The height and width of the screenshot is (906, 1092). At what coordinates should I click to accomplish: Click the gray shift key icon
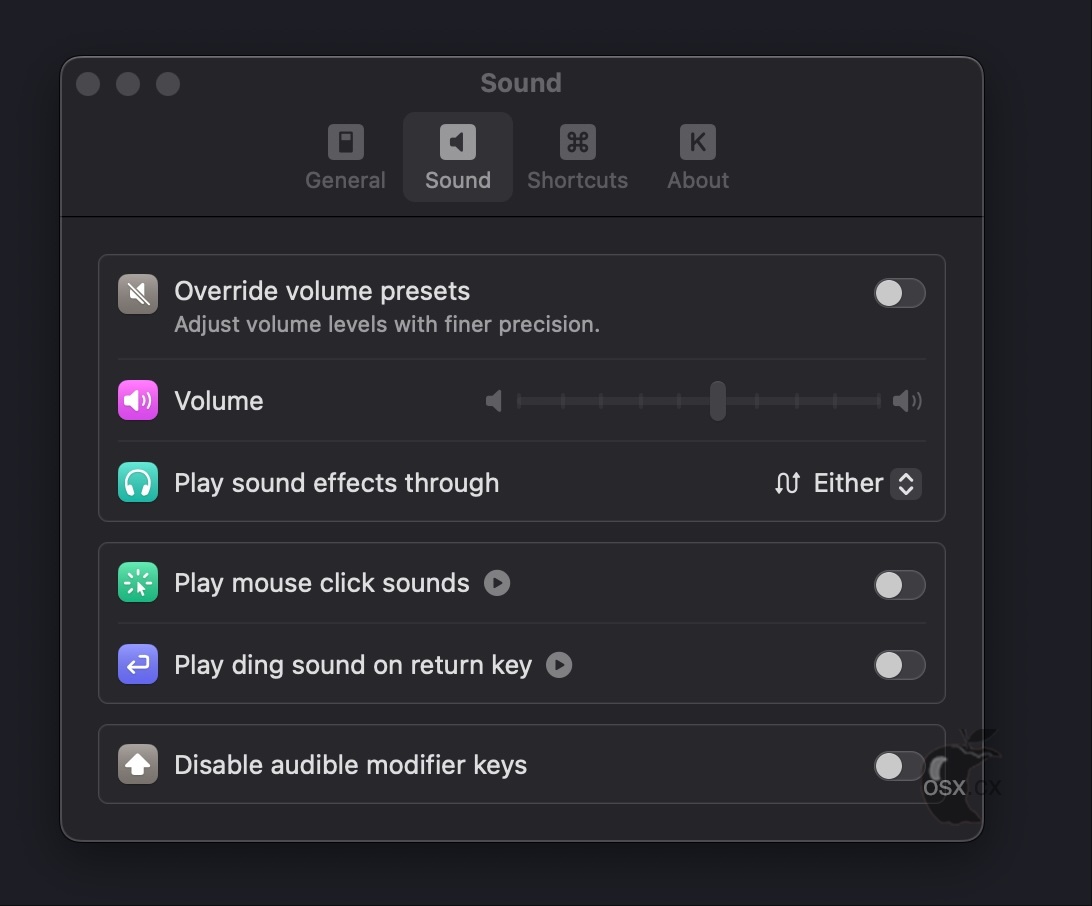pyautogui.click(x=137, y=764)
